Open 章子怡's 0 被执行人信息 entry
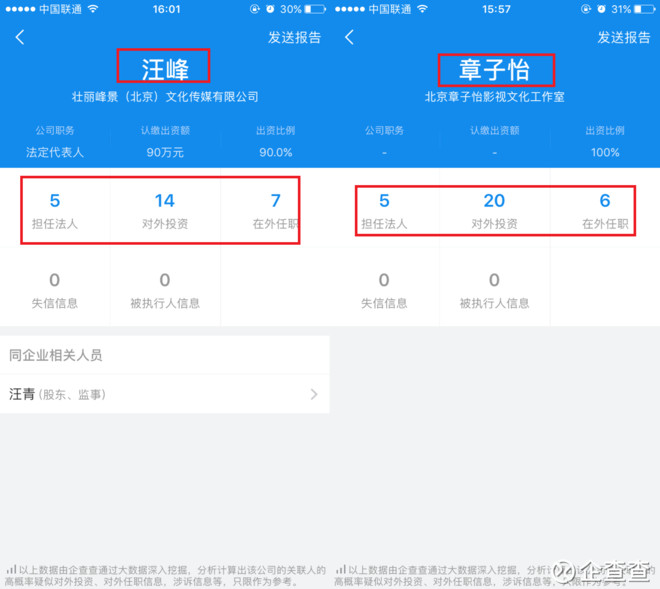Image resolution: width=660 pixels, height=589 pixels. point(494,291)
